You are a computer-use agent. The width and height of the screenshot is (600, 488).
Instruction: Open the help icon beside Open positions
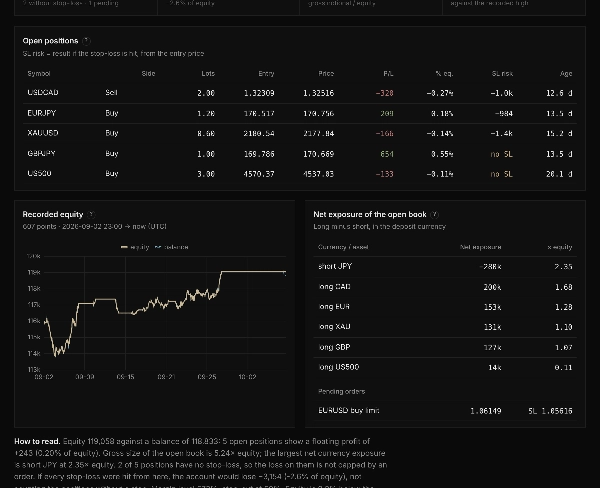pyautogui.click(x=86, y=41)
